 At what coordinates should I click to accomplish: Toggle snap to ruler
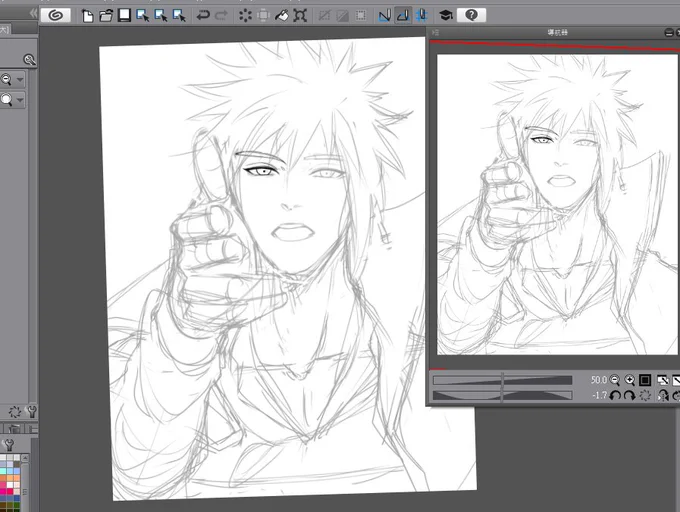pos(384,16)
